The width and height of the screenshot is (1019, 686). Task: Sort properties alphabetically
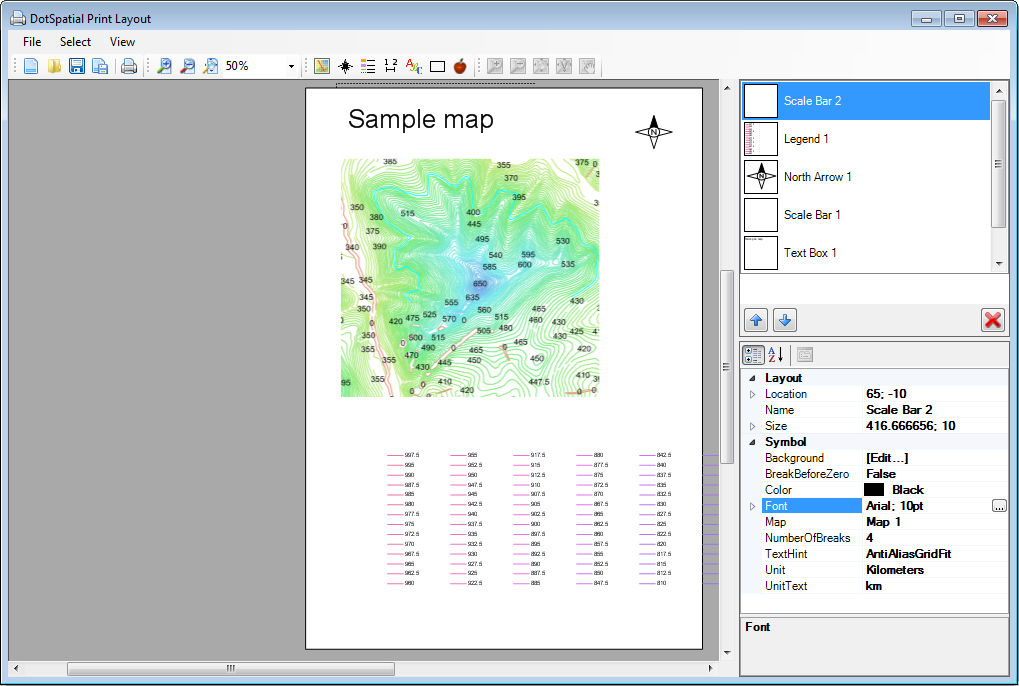[775, 355]
